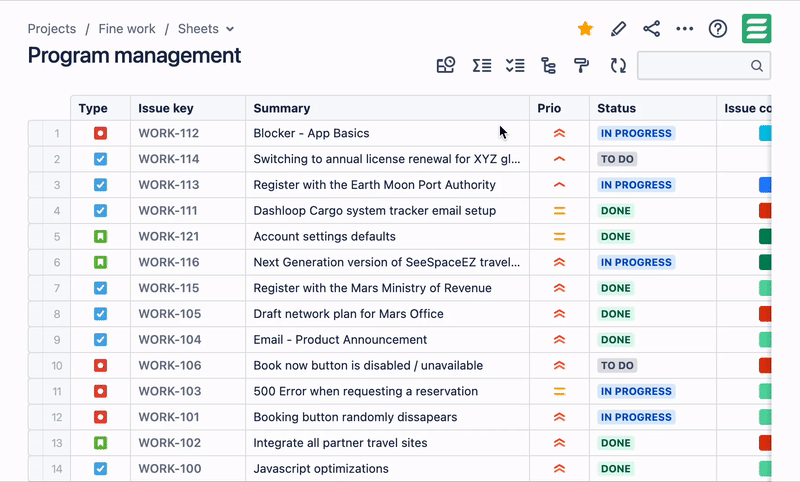Click the TO DO status of WORK-114
Image resolution: width=800 pixels, height=482 pixels.
pyautogui.click(x=617, y=159)
